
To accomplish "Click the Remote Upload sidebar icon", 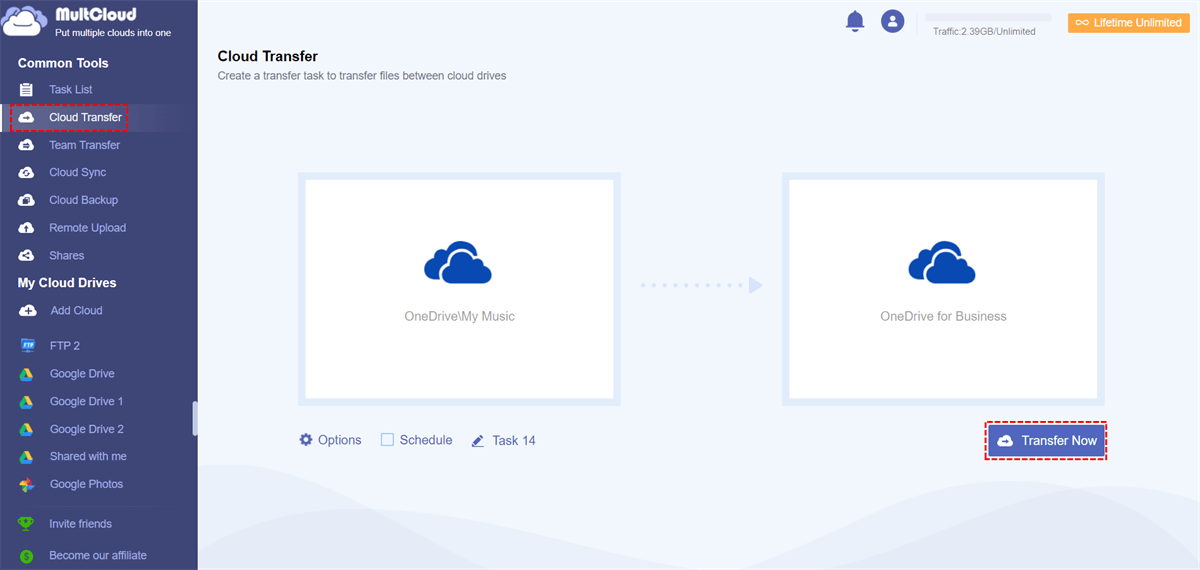I will (x=27, y=228).
